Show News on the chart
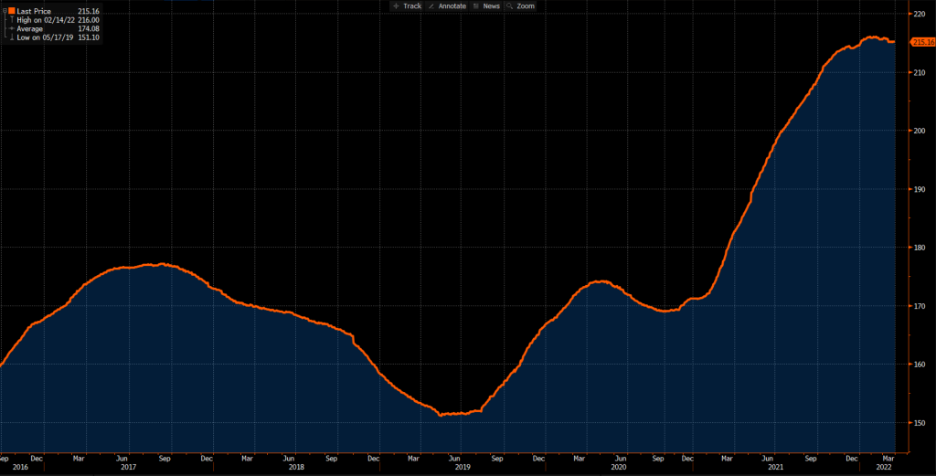 point(486,6)
